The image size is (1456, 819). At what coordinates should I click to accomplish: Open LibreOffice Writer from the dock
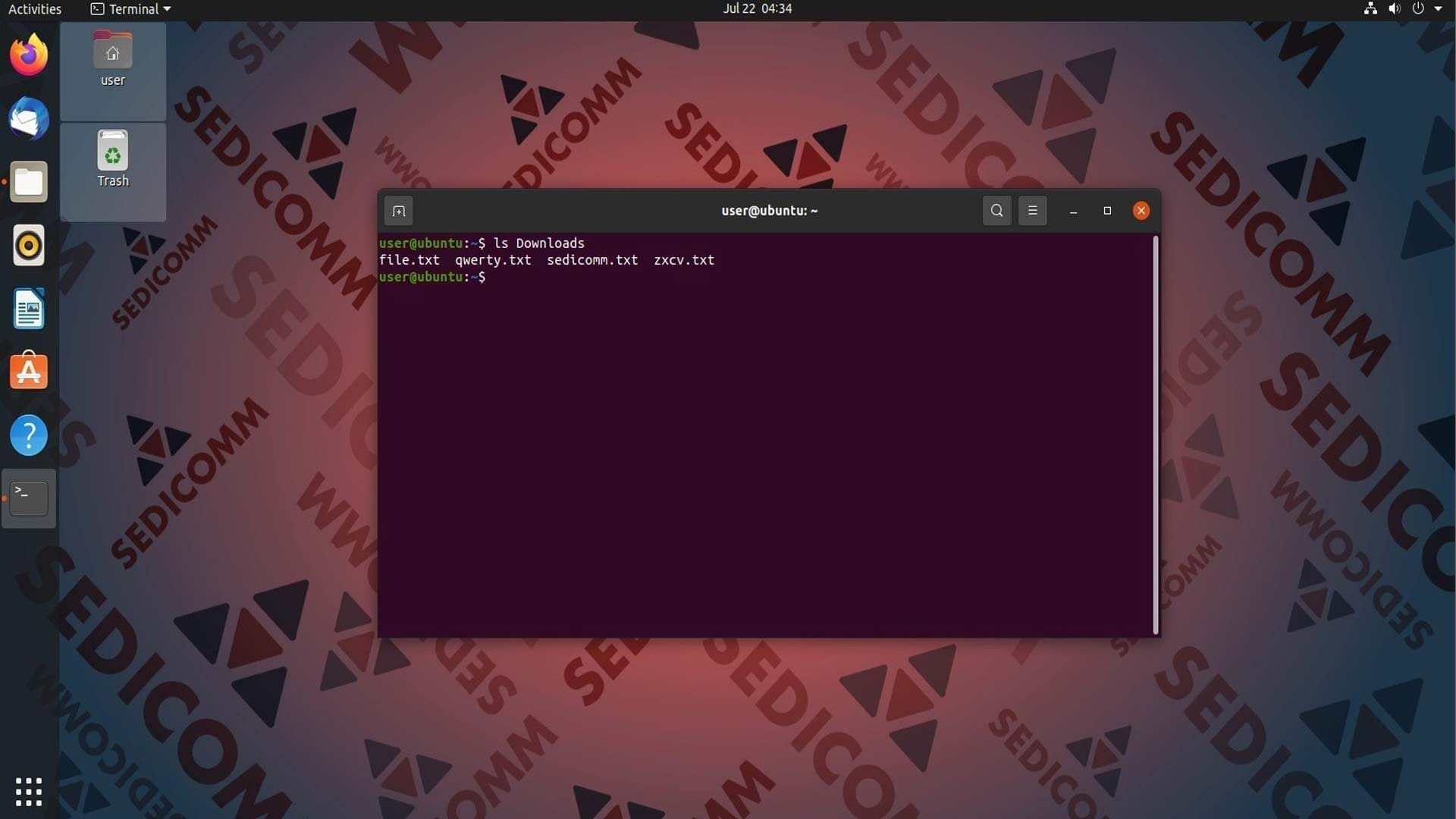(x=29, y=309)
